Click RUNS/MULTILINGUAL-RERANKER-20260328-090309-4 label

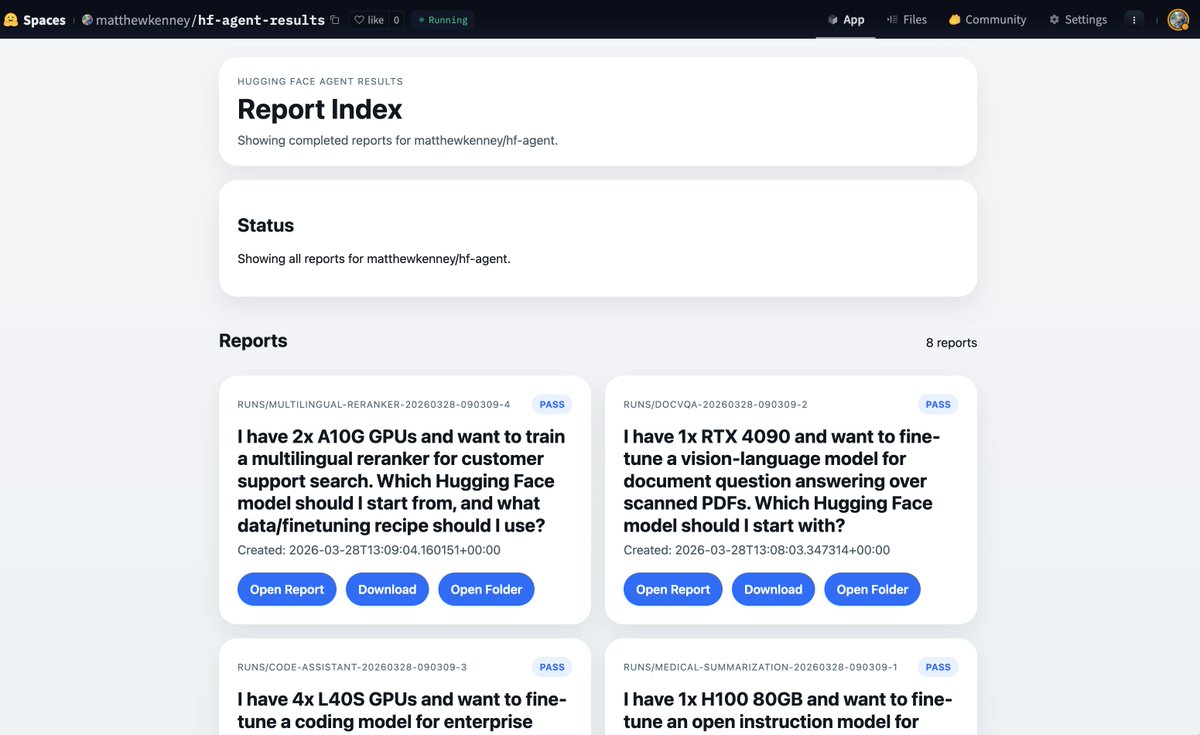pyautogui.click(x=374, y=405)
